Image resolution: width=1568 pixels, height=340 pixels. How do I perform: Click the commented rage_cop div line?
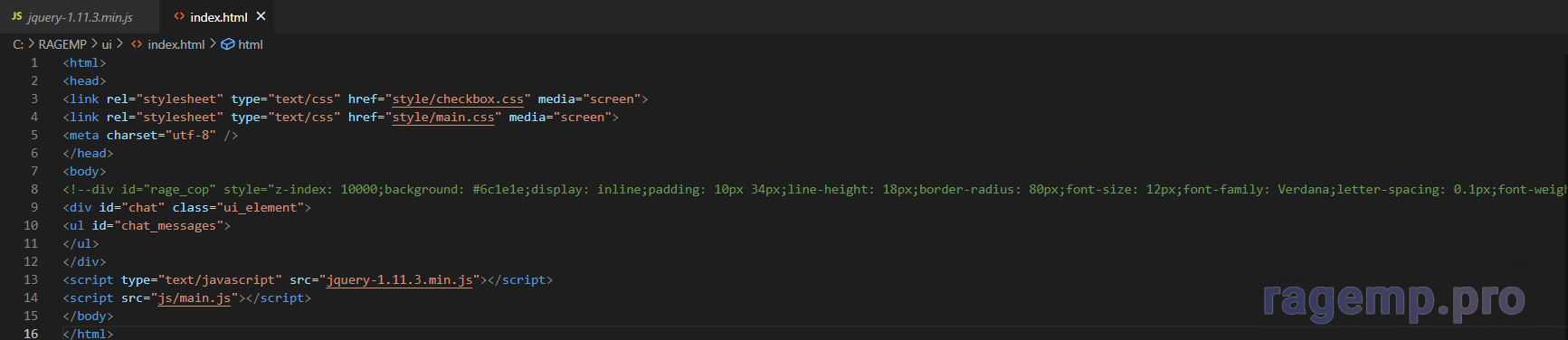[x=814, y=190]
